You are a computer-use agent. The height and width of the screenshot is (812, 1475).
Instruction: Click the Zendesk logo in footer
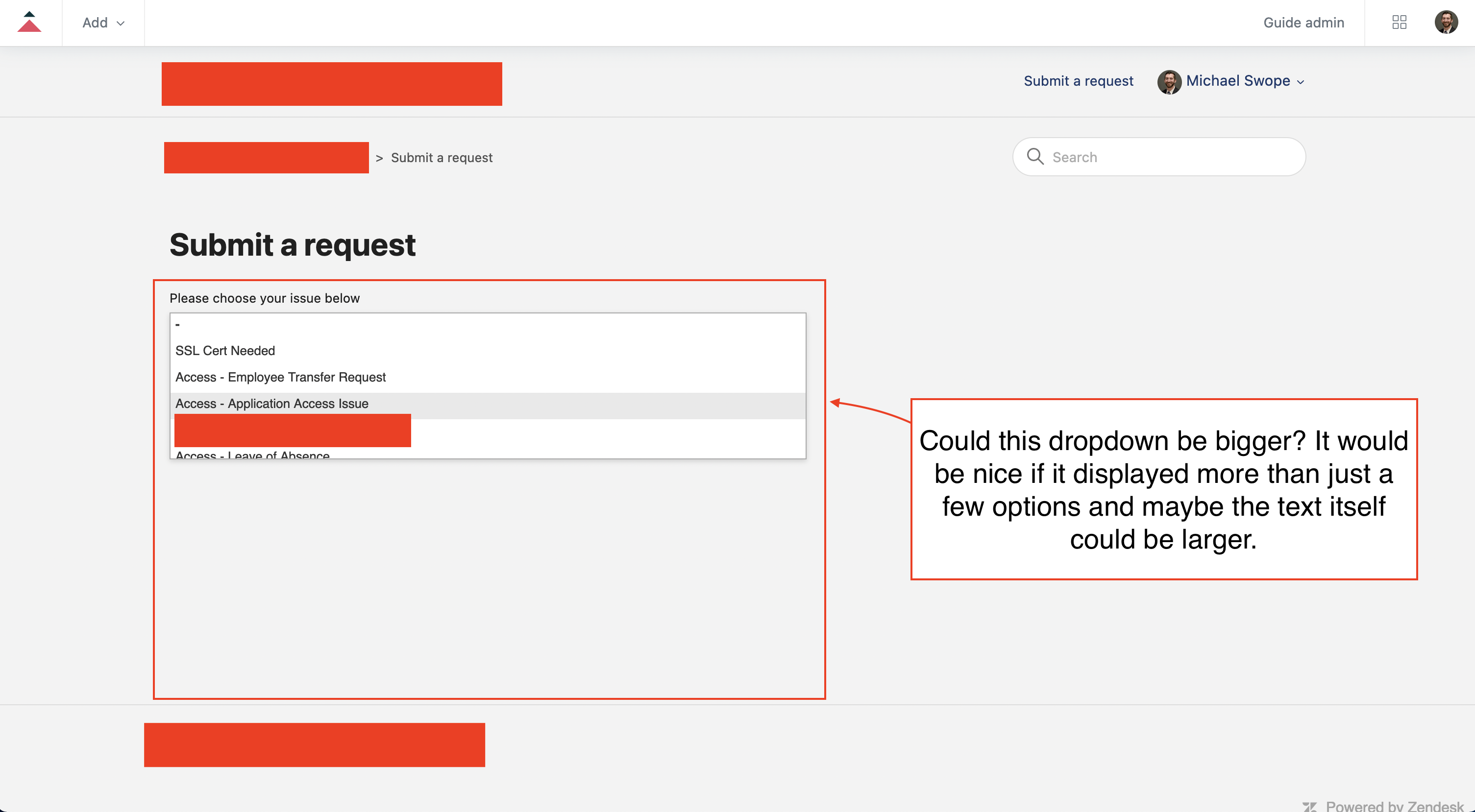[1309, 806]
